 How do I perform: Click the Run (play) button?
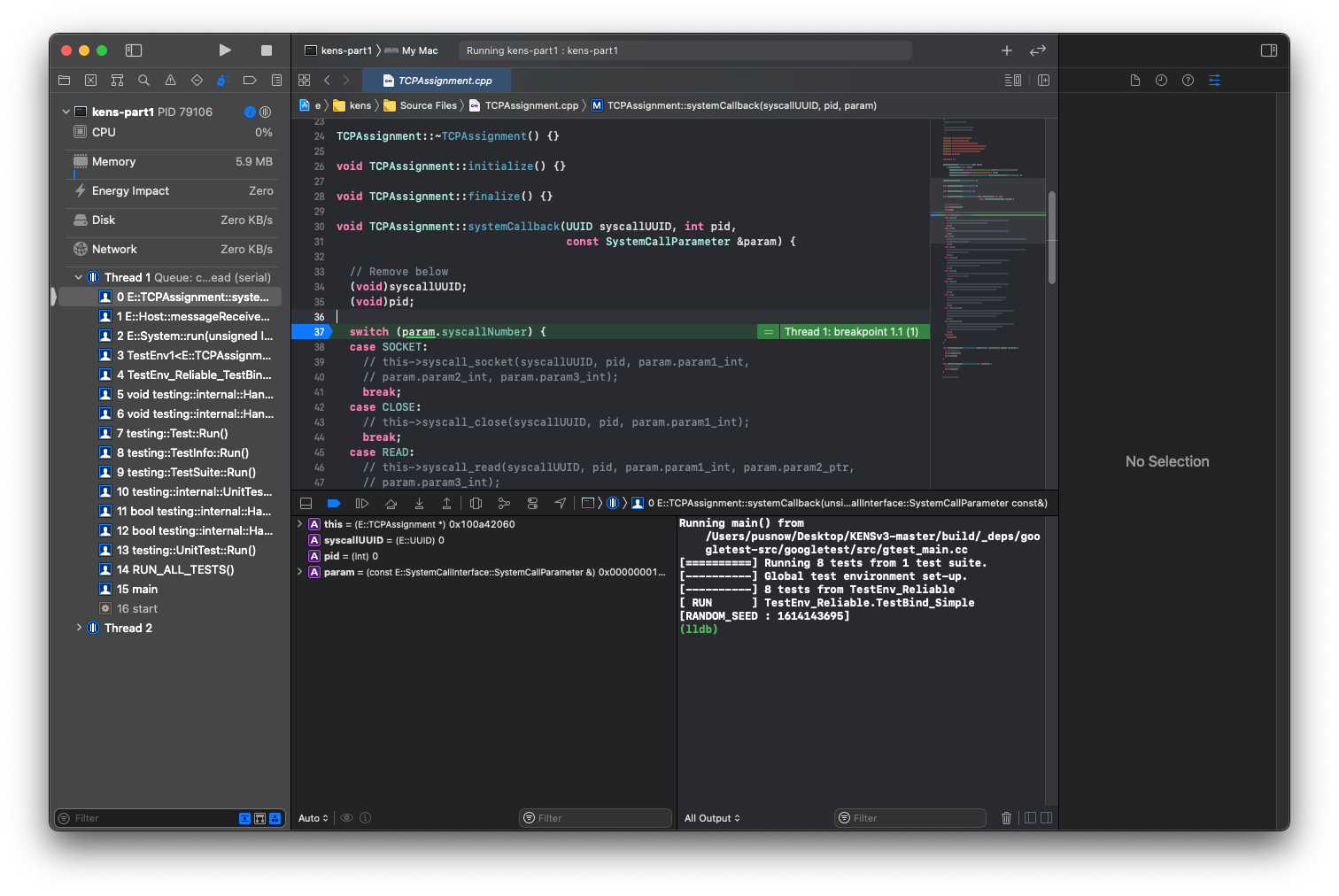tap(225, 50)
